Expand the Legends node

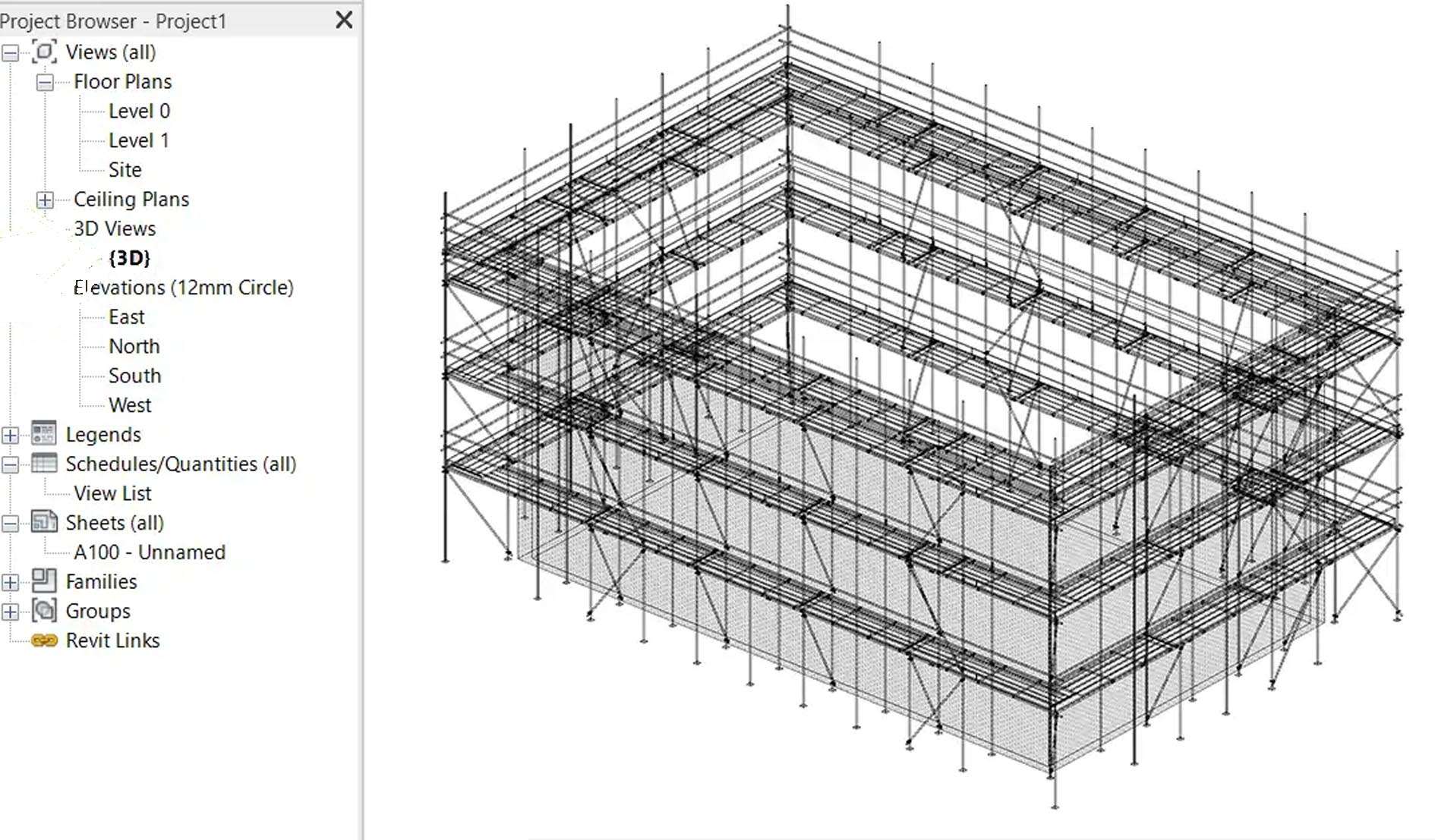tap(11, 436)
